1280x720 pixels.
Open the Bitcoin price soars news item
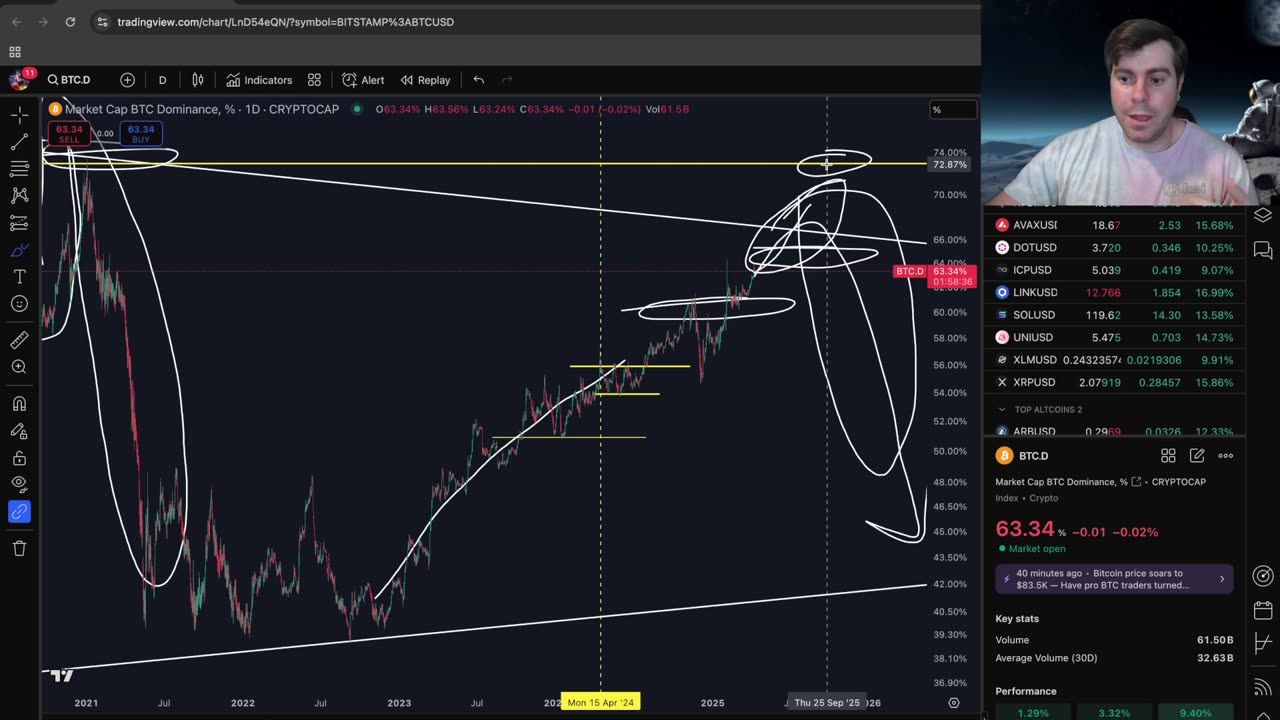(1115, 579)
